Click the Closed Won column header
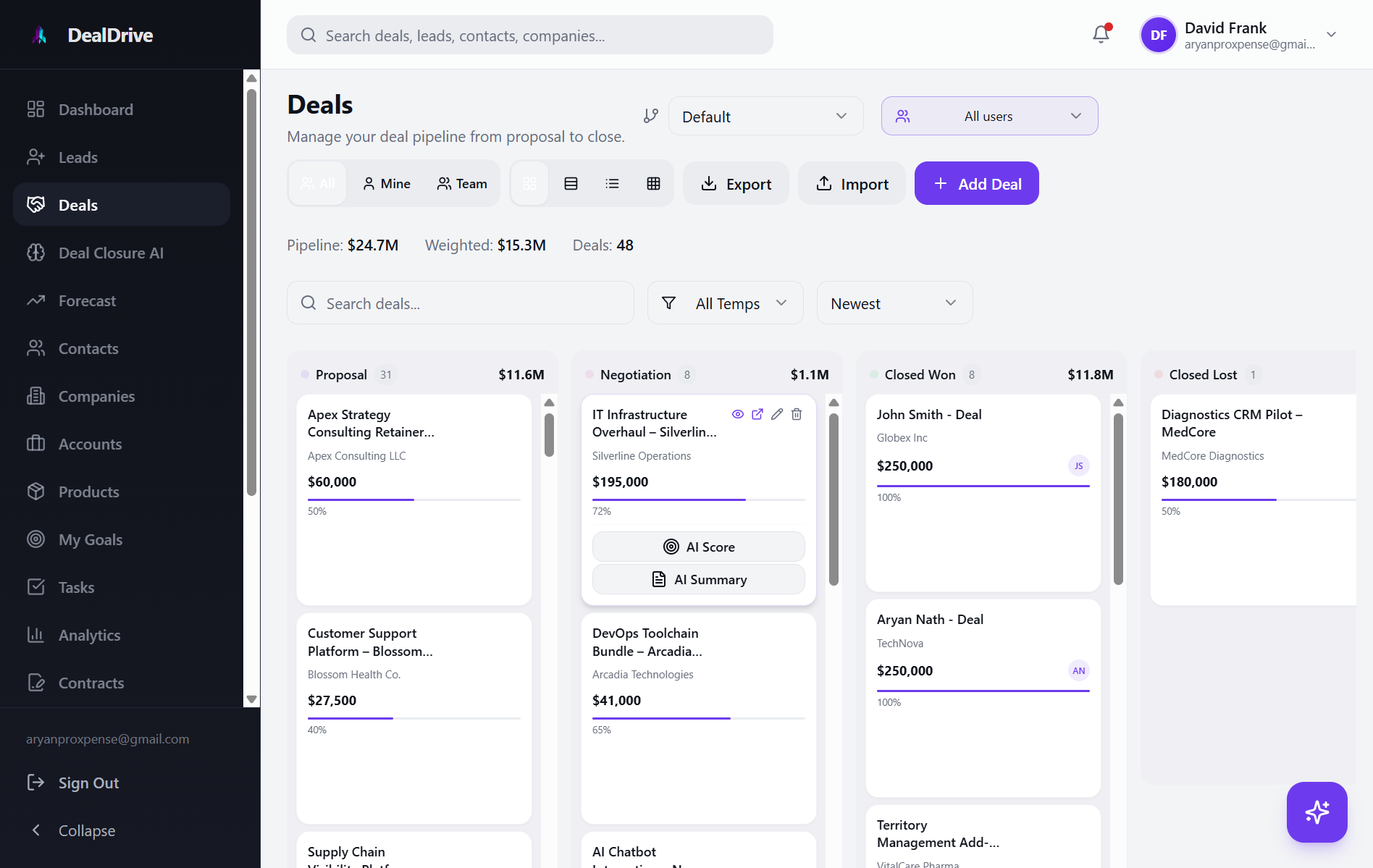 point(991,374)
